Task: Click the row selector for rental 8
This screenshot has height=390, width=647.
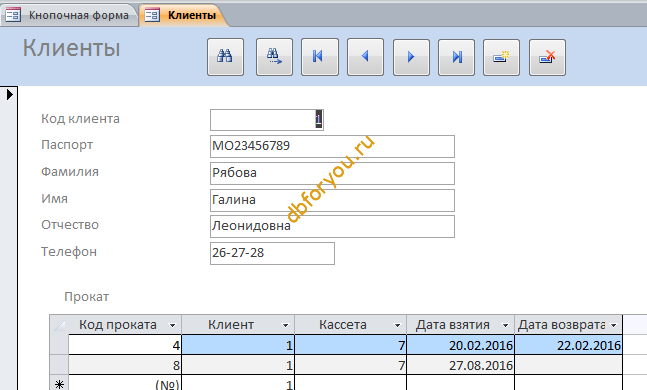Action: pyautogui.click(x=59, y=365)
